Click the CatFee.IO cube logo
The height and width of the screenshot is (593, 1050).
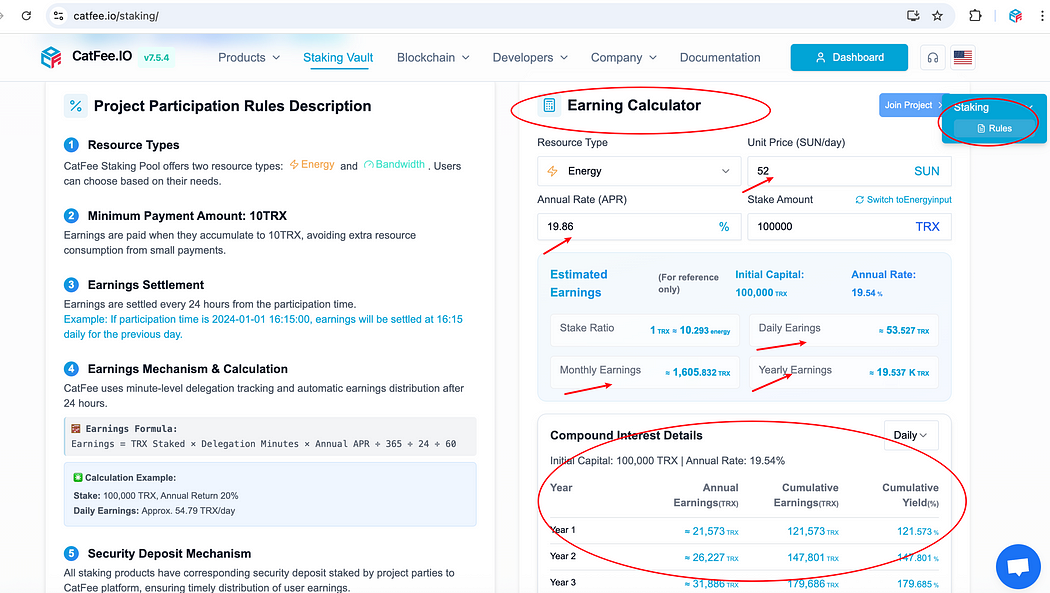pos(51,58)
